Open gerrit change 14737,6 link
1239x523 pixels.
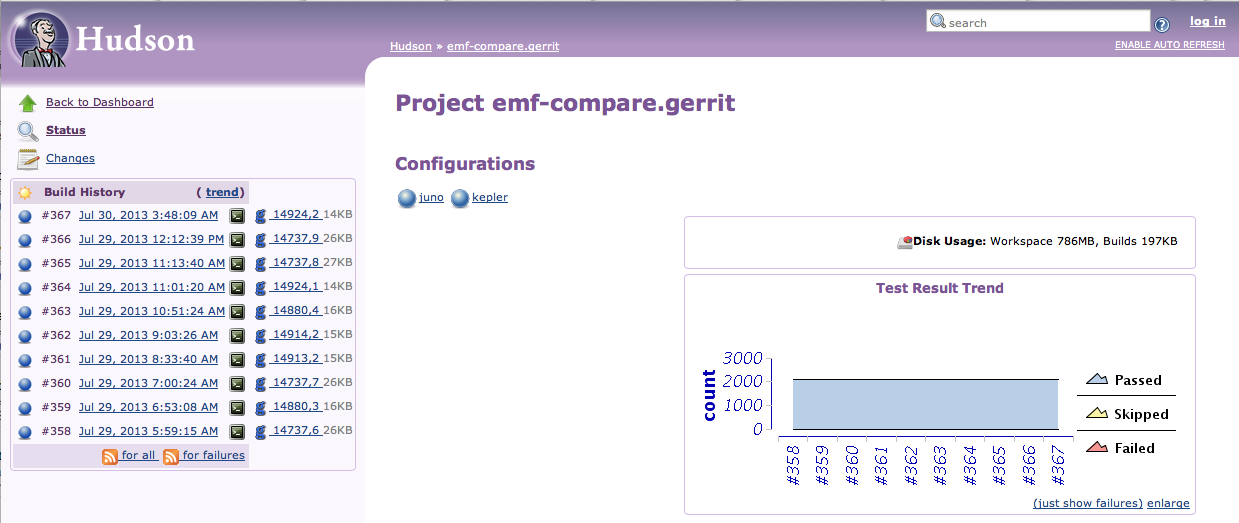[x=296, y=431]
